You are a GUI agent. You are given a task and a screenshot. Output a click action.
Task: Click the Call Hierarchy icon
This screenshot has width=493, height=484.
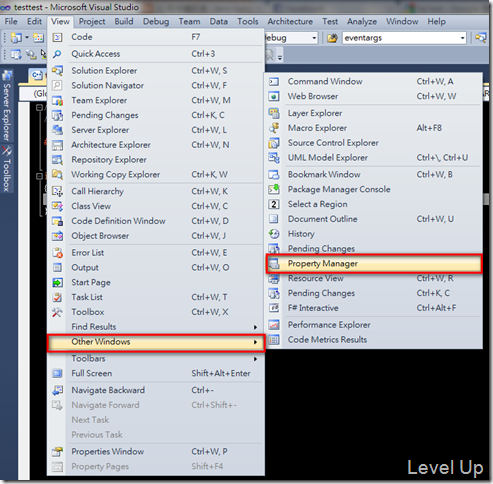57,191
